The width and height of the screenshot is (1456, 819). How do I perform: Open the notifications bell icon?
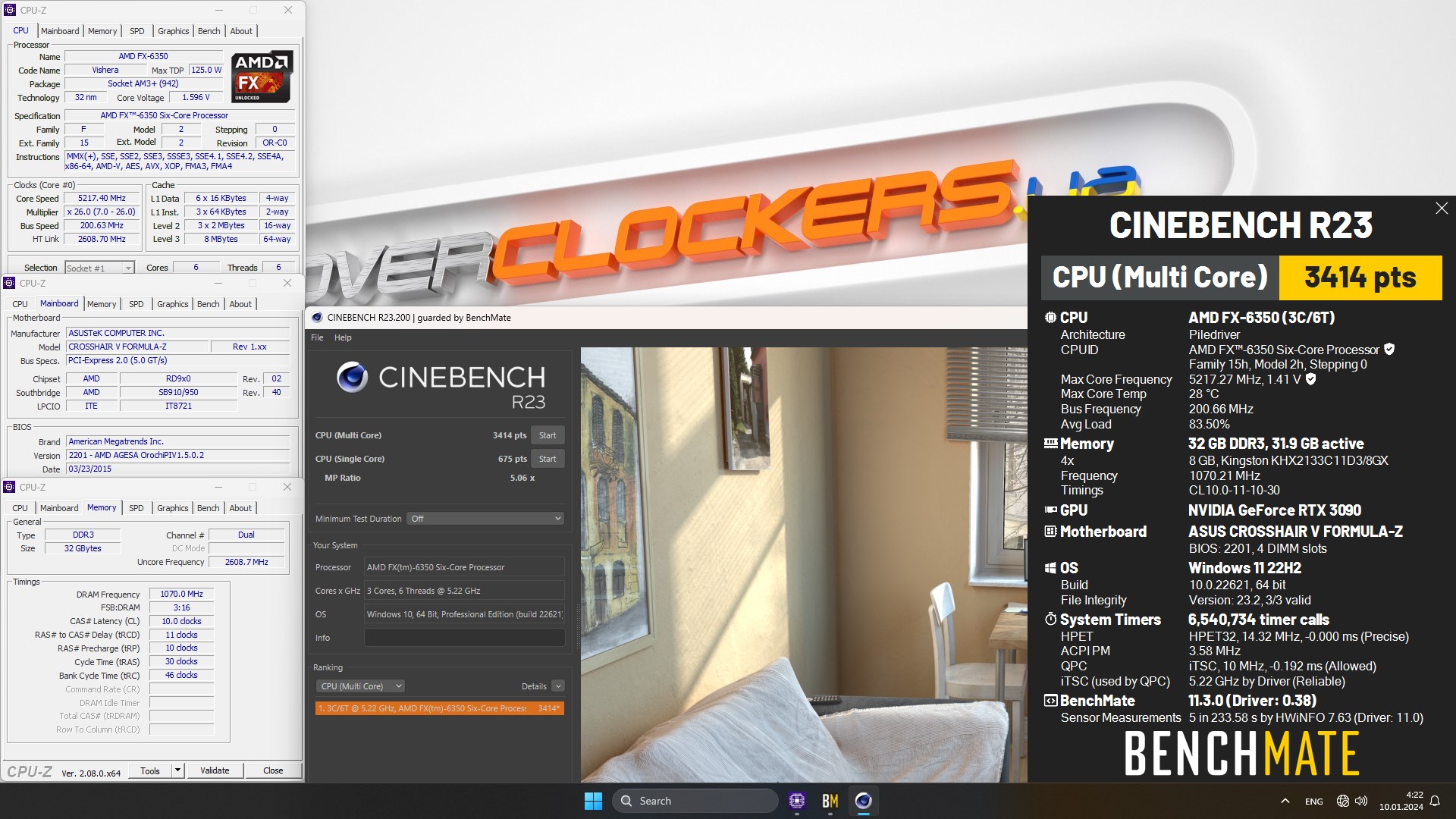[1435, 801]
